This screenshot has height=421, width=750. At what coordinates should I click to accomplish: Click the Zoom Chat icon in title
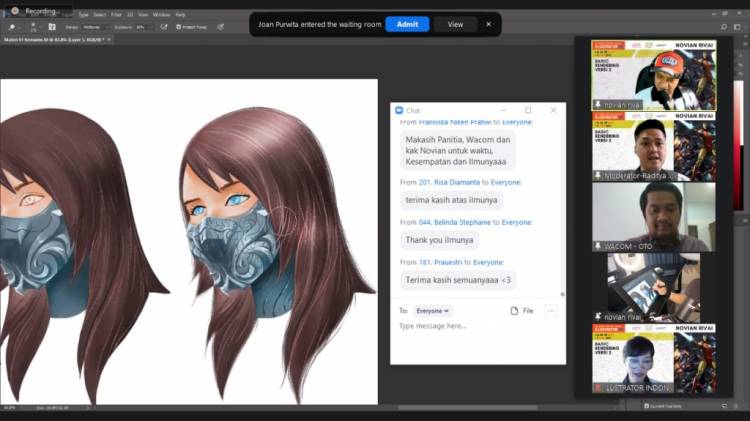[x=399, y=111]
